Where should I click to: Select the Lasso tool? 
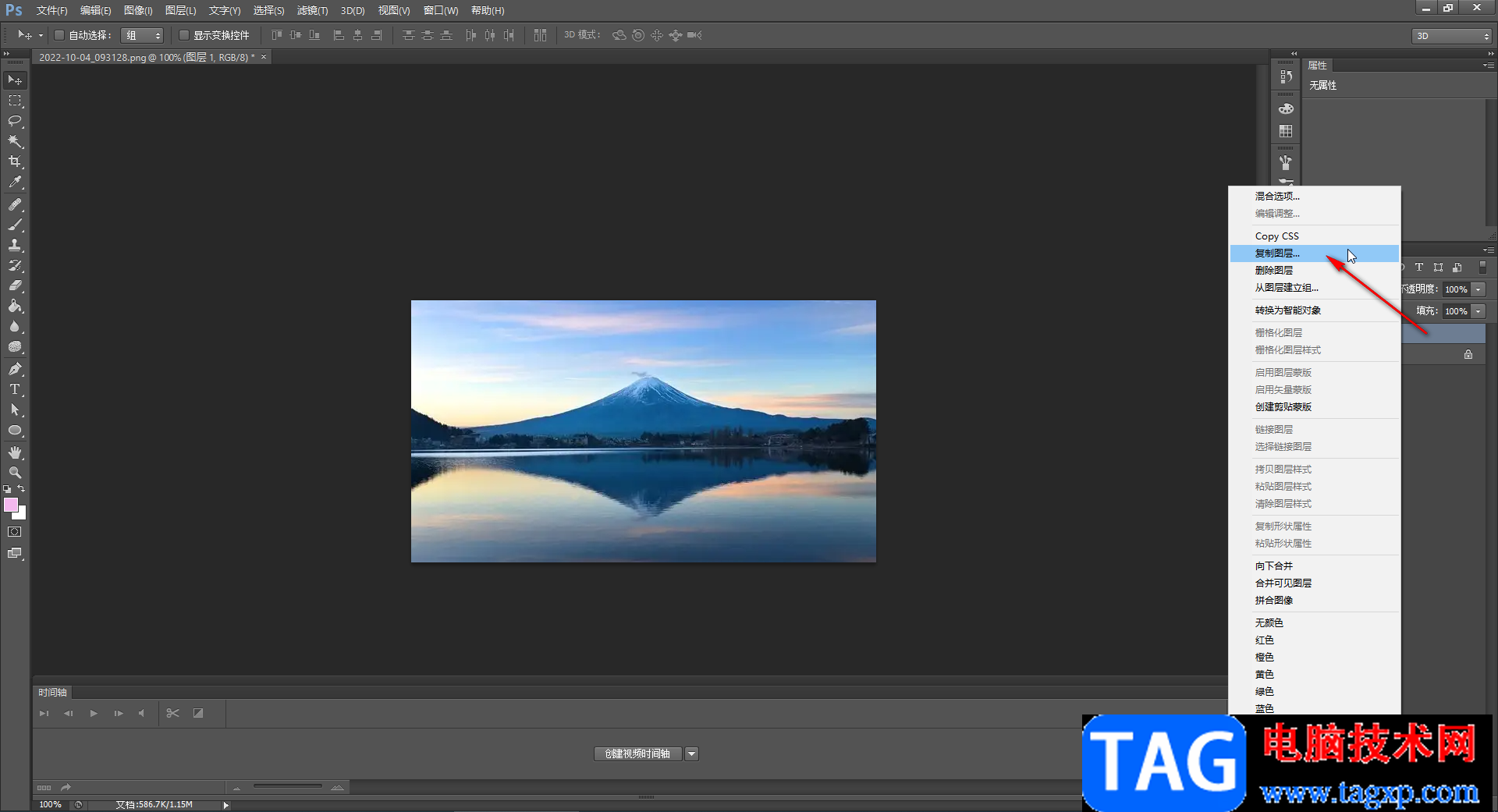(15, 121)
